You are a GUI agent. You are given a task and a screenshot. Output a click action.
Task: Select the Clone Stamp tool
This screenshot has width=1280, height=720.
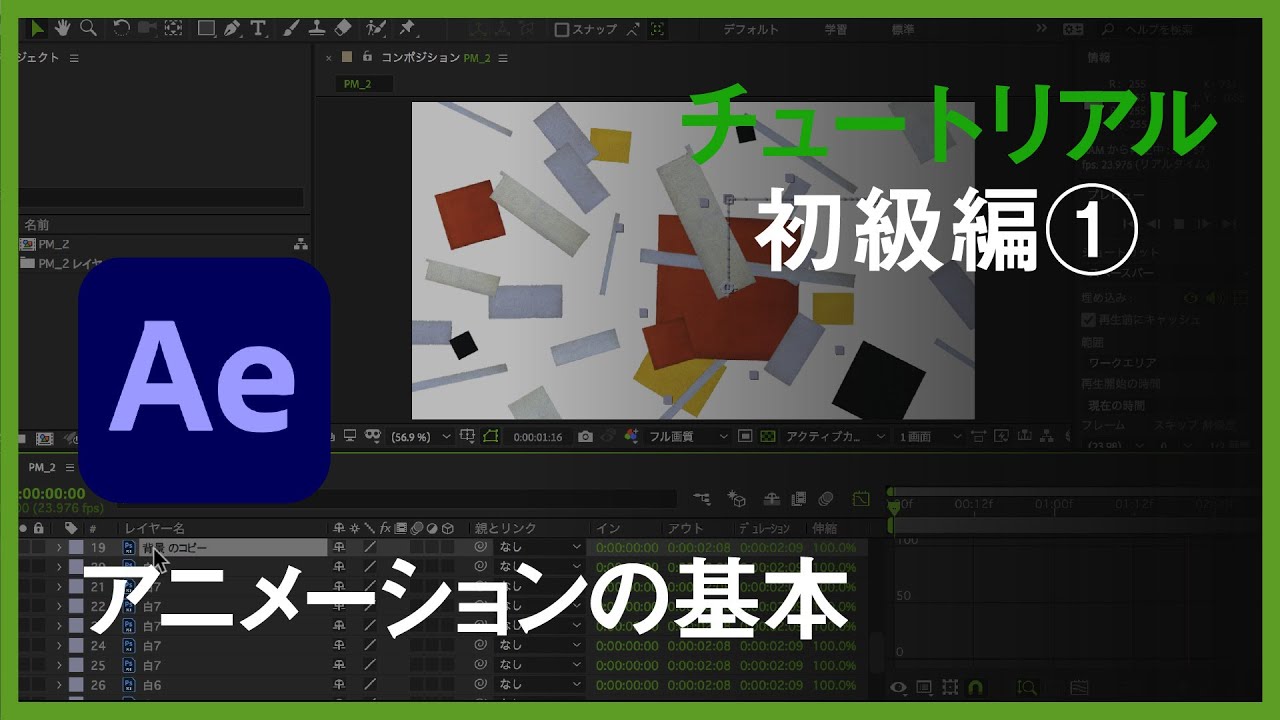pyautogui.click(x=315, y=28)
